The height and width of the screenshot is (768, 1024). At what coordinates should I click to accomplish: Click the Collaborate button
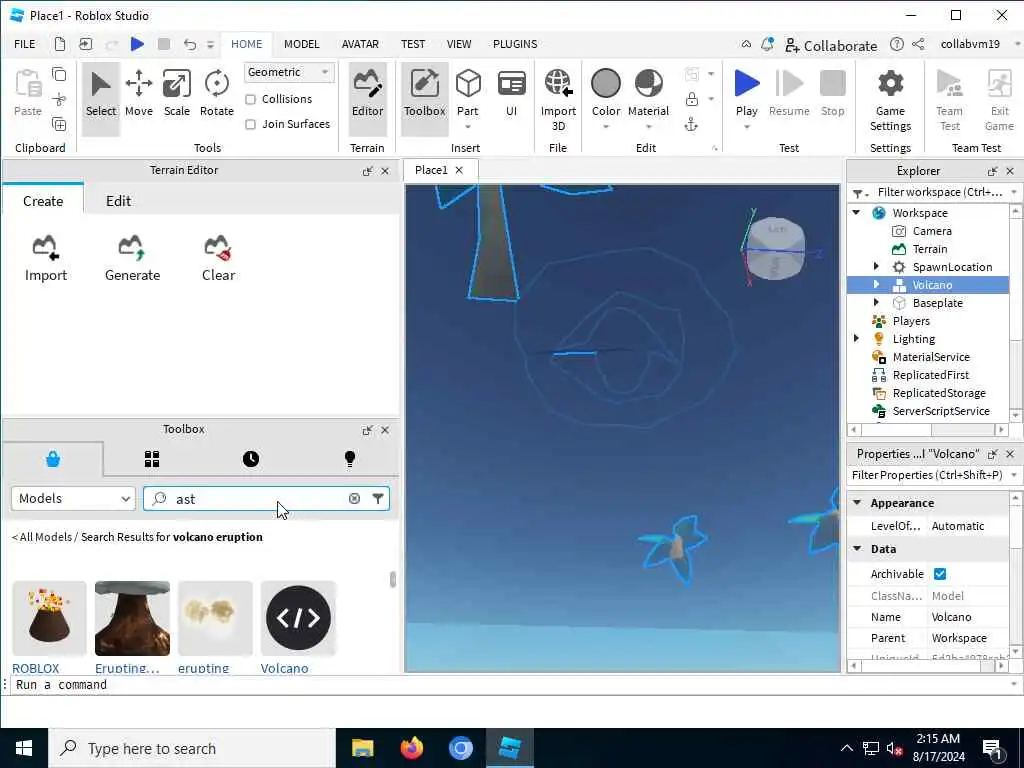coord(831,45)
